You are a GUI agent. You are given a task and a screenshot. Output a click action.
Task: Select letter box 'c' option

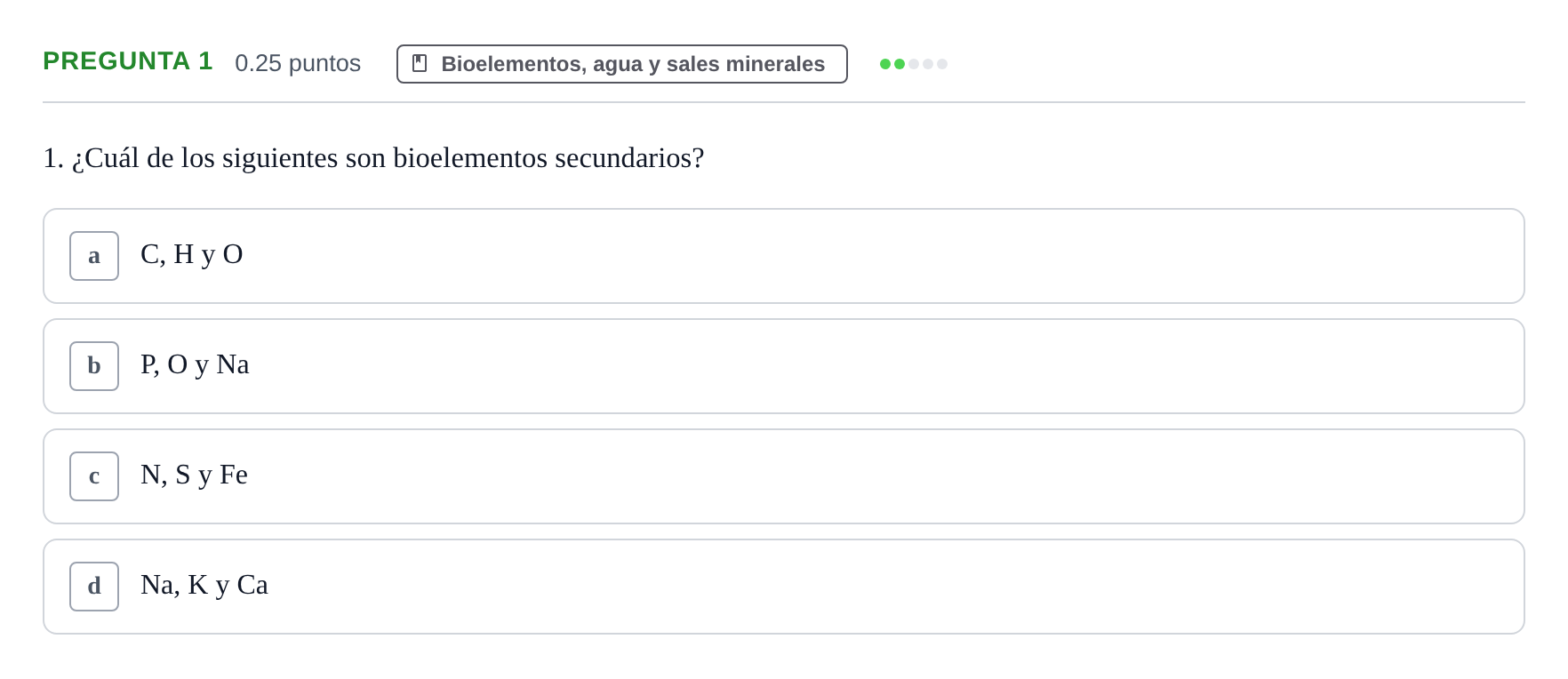94,476
